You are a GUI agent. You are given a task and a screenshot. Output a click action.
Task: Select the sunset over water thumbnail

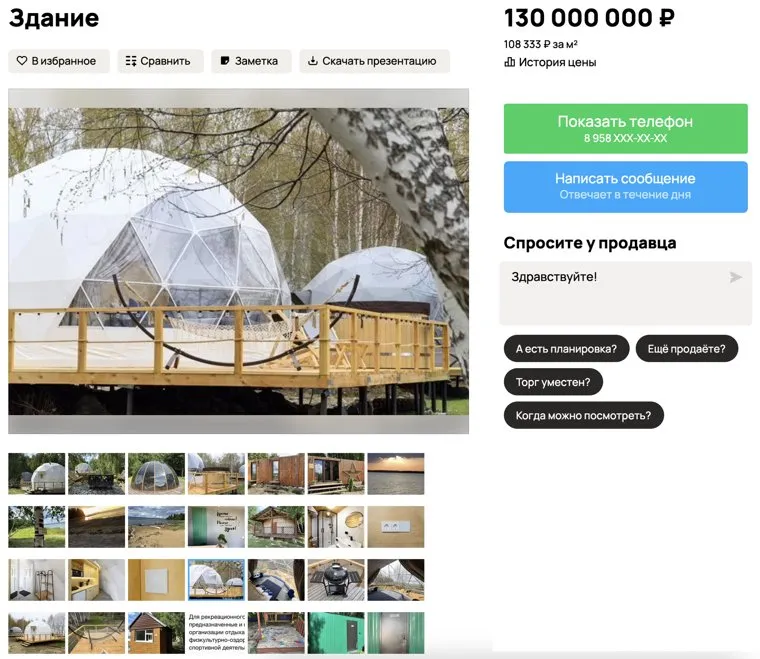tap(396, 474)
